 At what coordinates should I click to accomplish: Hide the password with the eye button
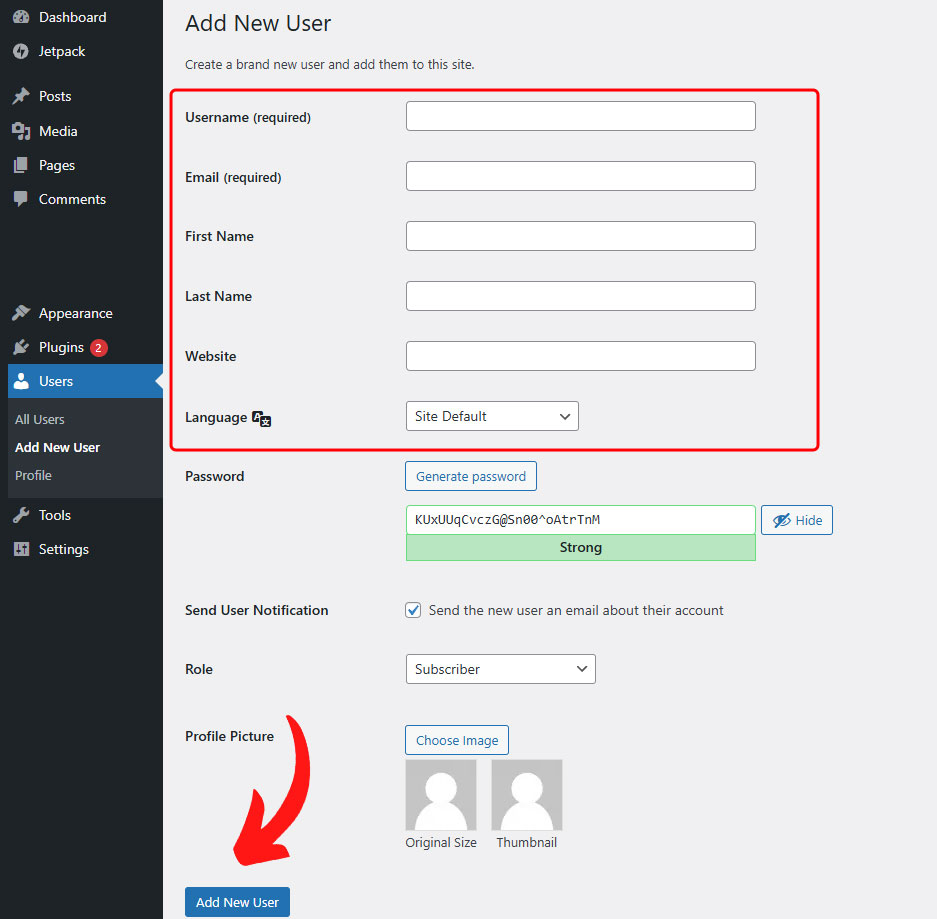(796, 520)
